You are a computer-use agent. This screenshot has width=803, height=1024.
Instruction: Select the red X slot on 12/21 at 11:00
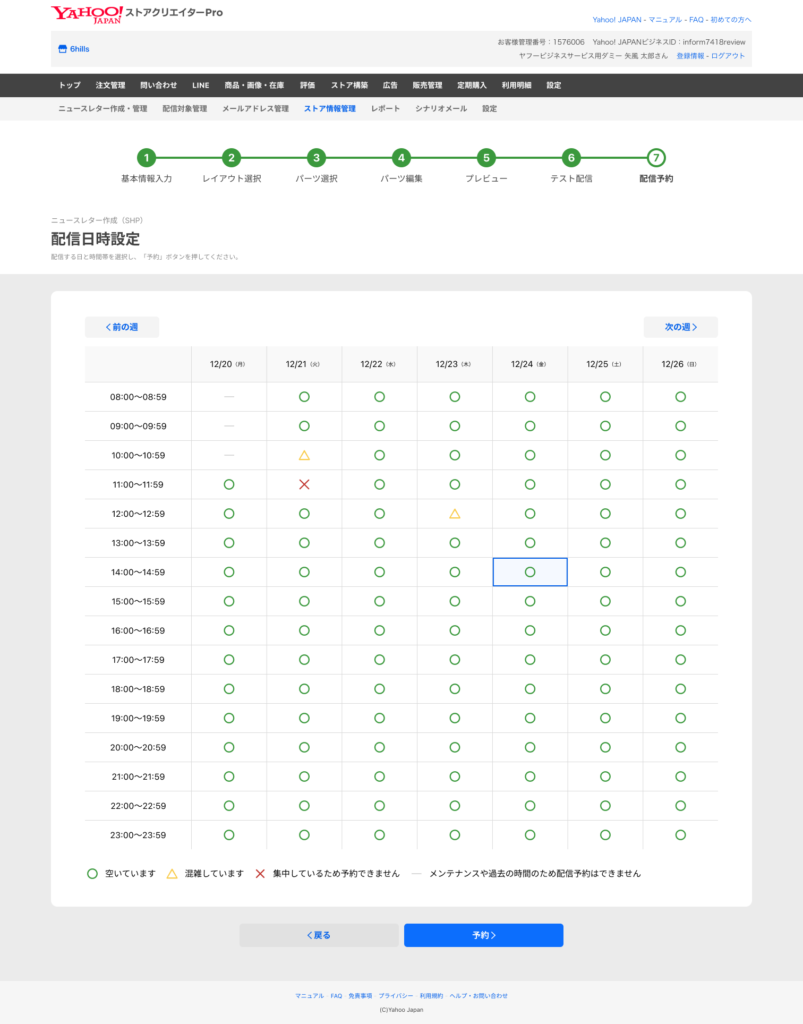coord(304,484)
